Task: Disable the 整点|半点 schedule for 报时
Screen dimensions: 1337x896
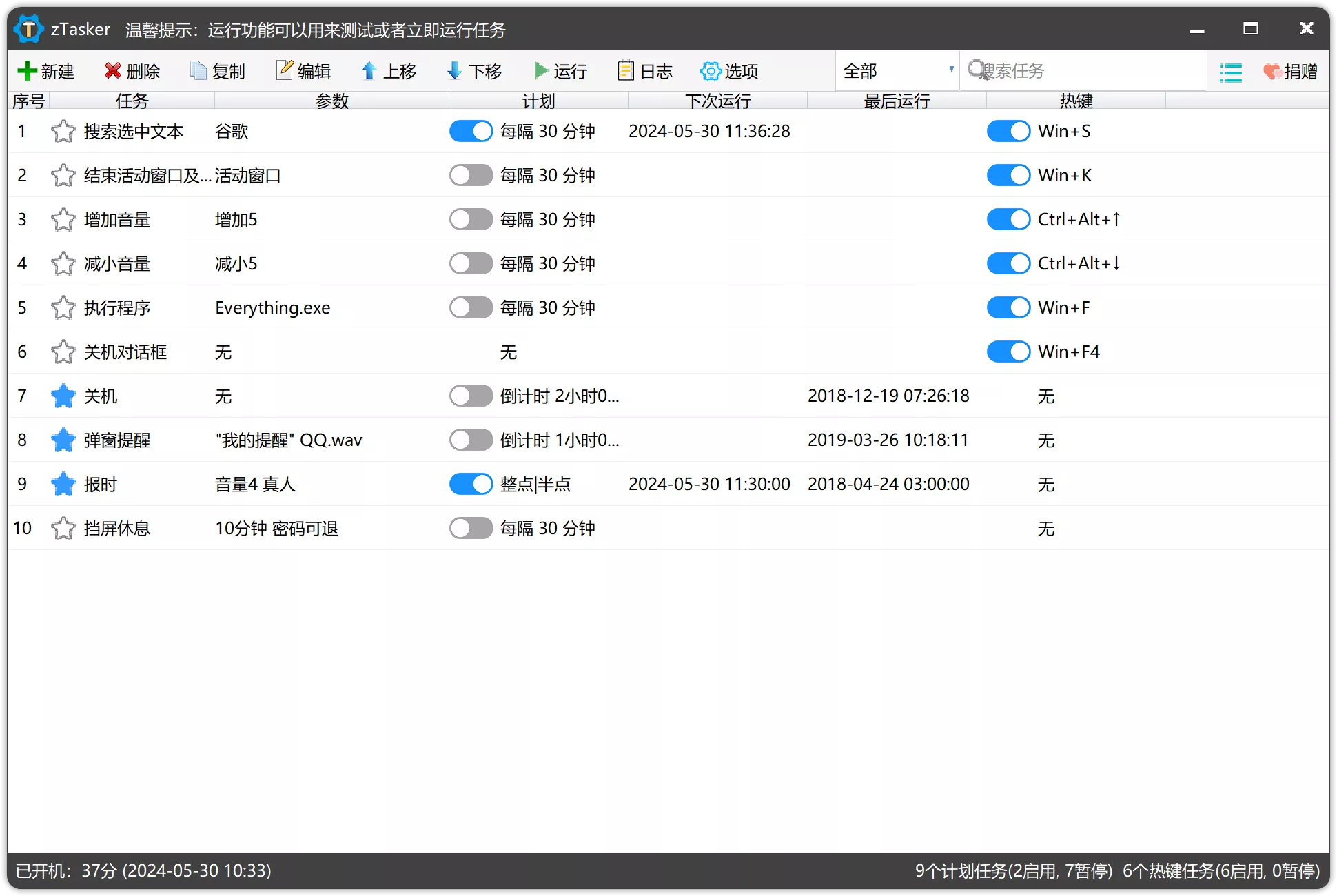Action: [471, 484]
